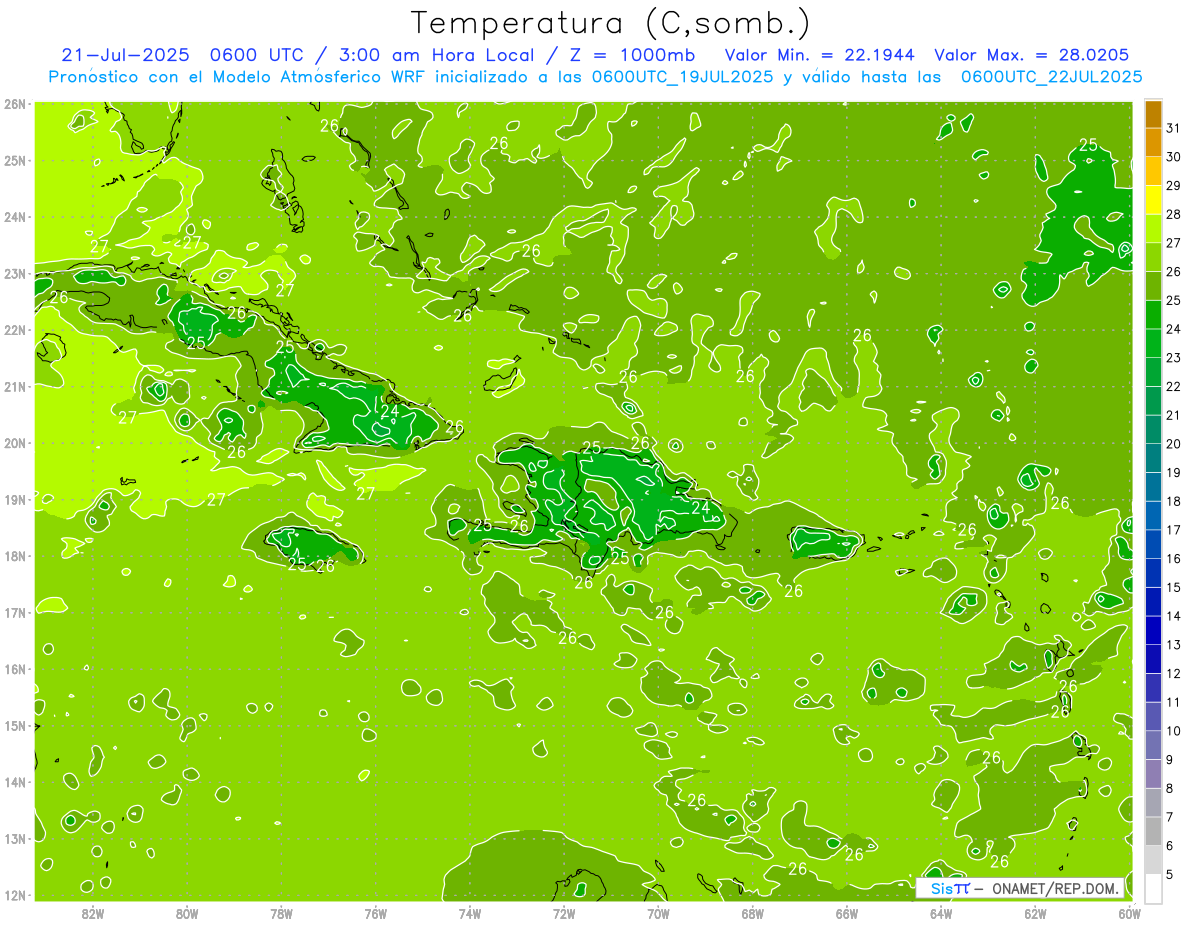This screenshot has width=1200, height=927.
Task: Click the longitude axis label 74W
Action: (470, 912)
